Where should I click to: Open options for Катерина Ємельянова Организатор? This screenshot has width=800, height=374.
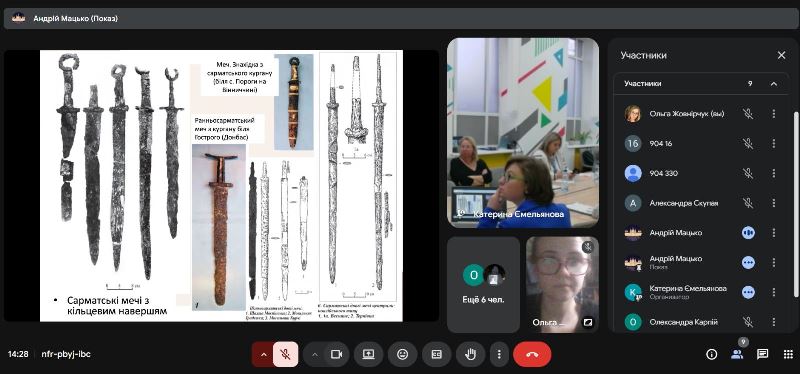pos(773,292)
